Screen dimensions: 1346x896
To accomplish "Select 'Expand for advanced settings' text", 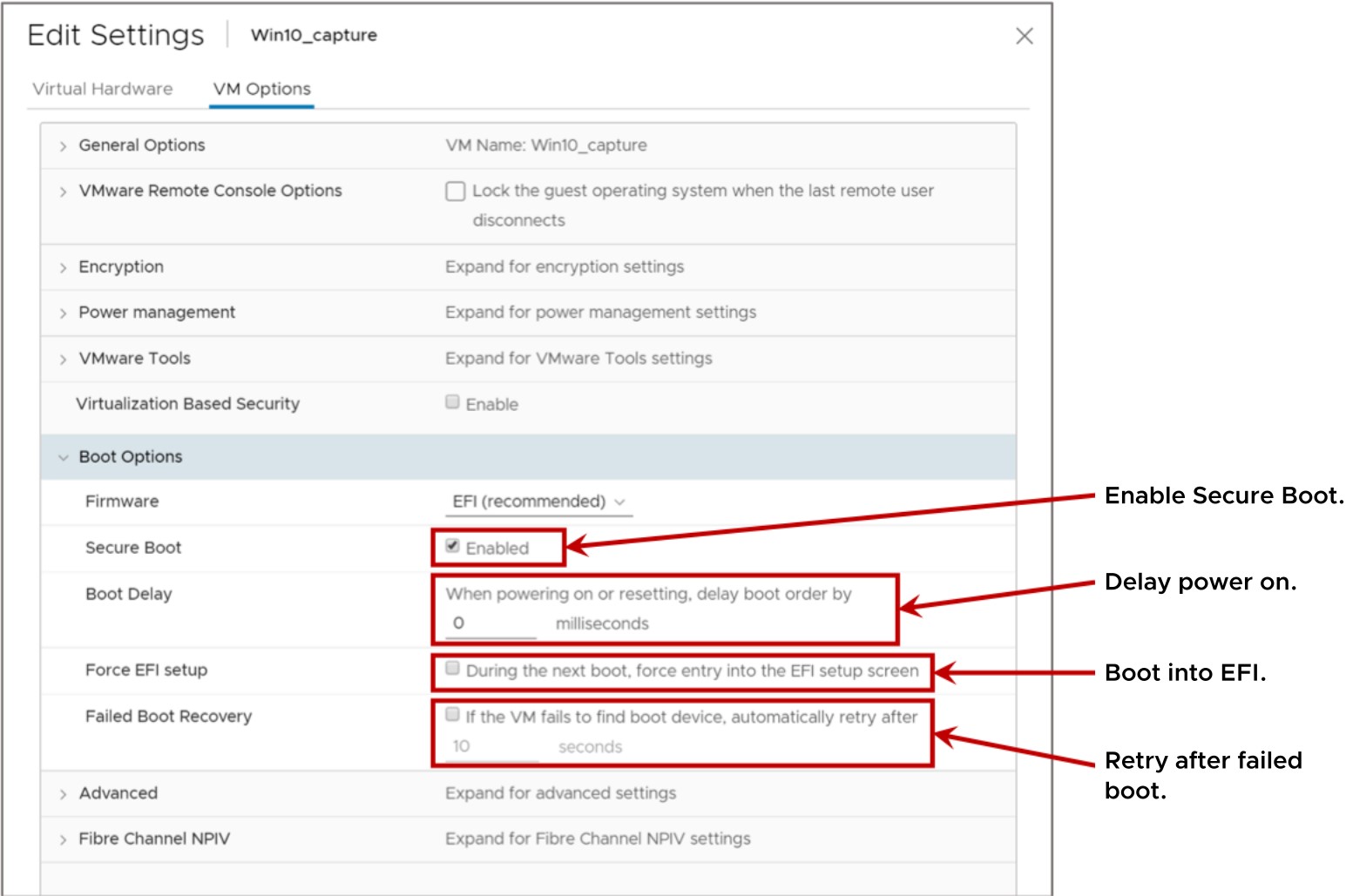I will pyautogui.click(x=560, y=793).
